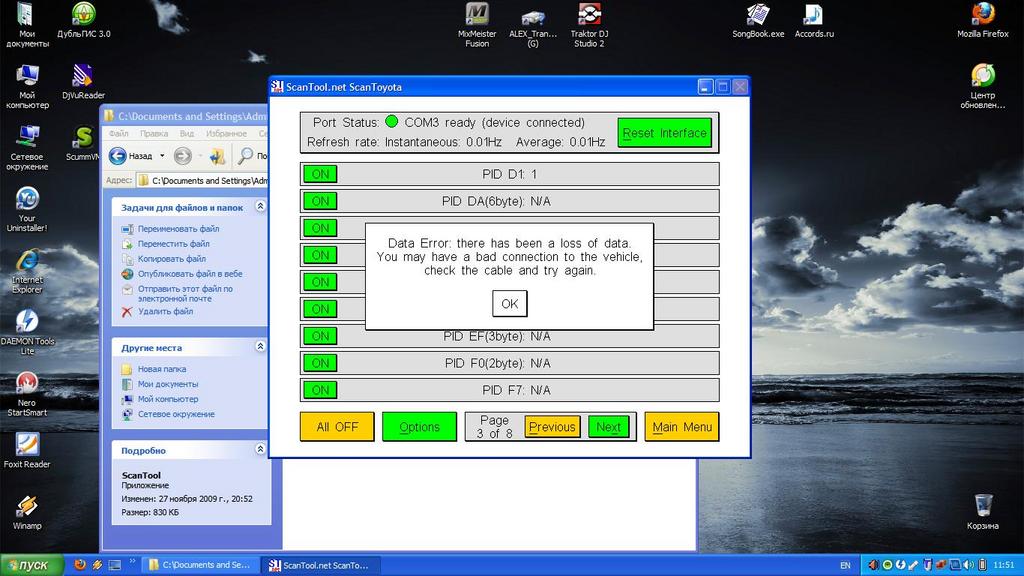Toggle the ON switch for PID EF(3byte)
The width and height of the screenshot is (1024, 576).
pos(320,336)
